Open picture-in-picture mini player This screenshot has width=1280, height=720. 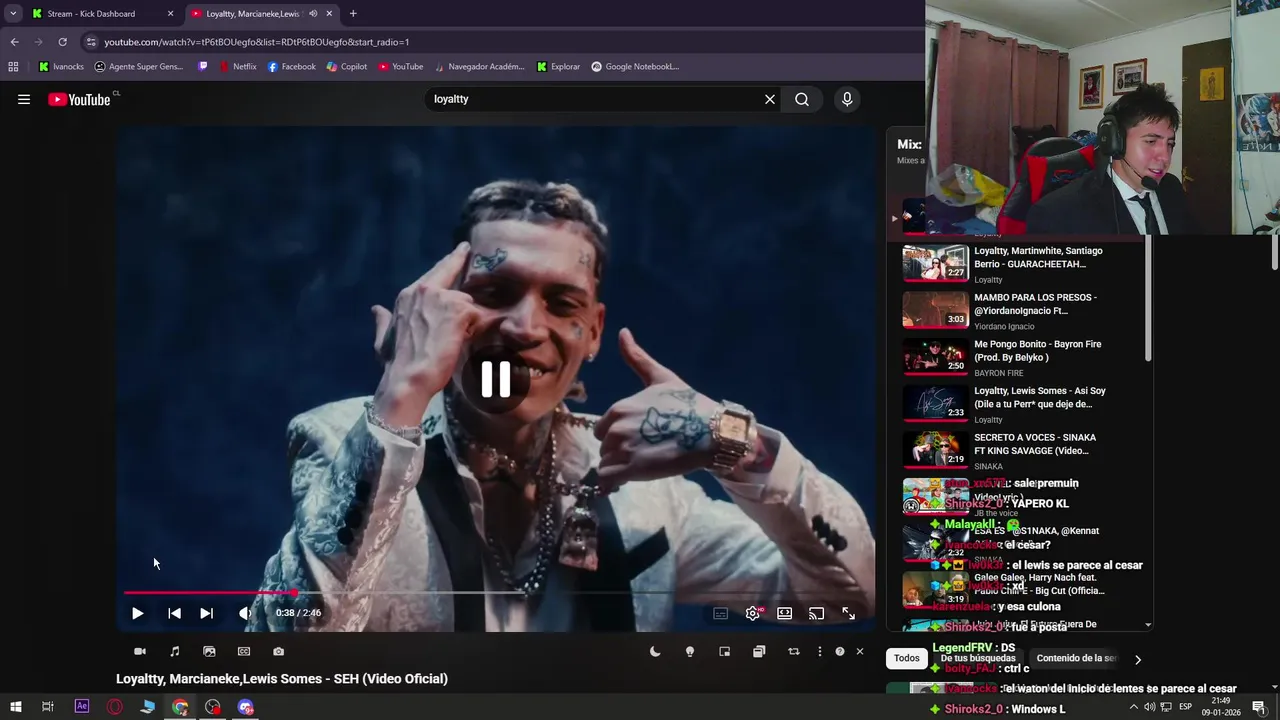point(724,651)
